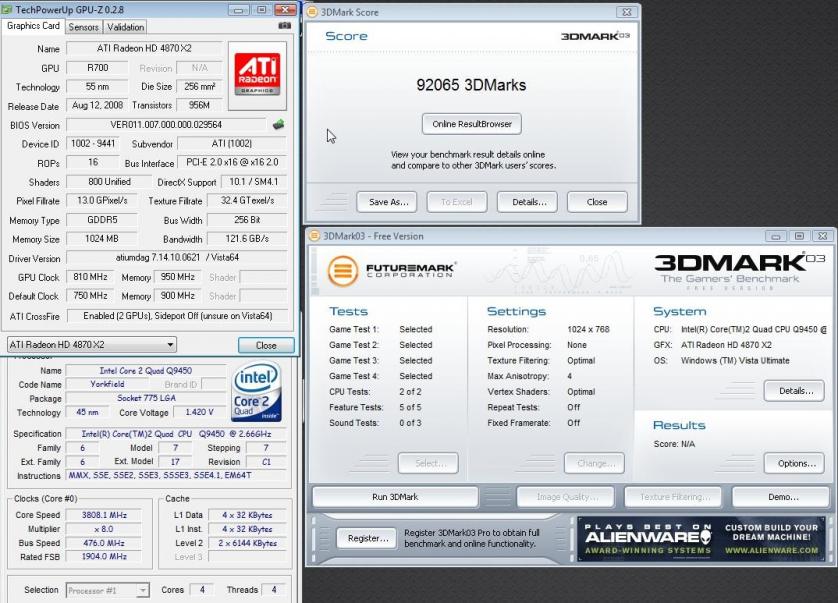Click the CPU Tests value 2 of 2
The height and width of the screenshot is (603, 838).
410,392
